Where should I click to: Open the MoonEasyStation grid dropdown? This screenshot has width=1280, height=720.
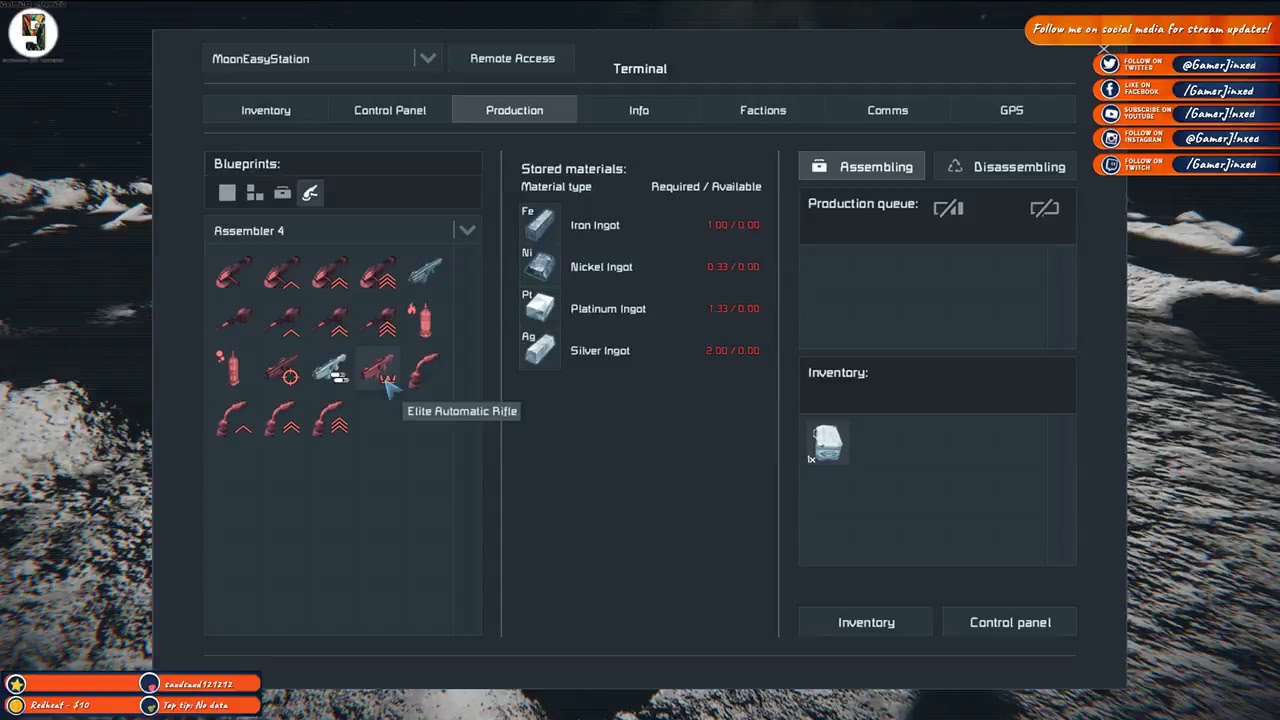tap(427, 58)
